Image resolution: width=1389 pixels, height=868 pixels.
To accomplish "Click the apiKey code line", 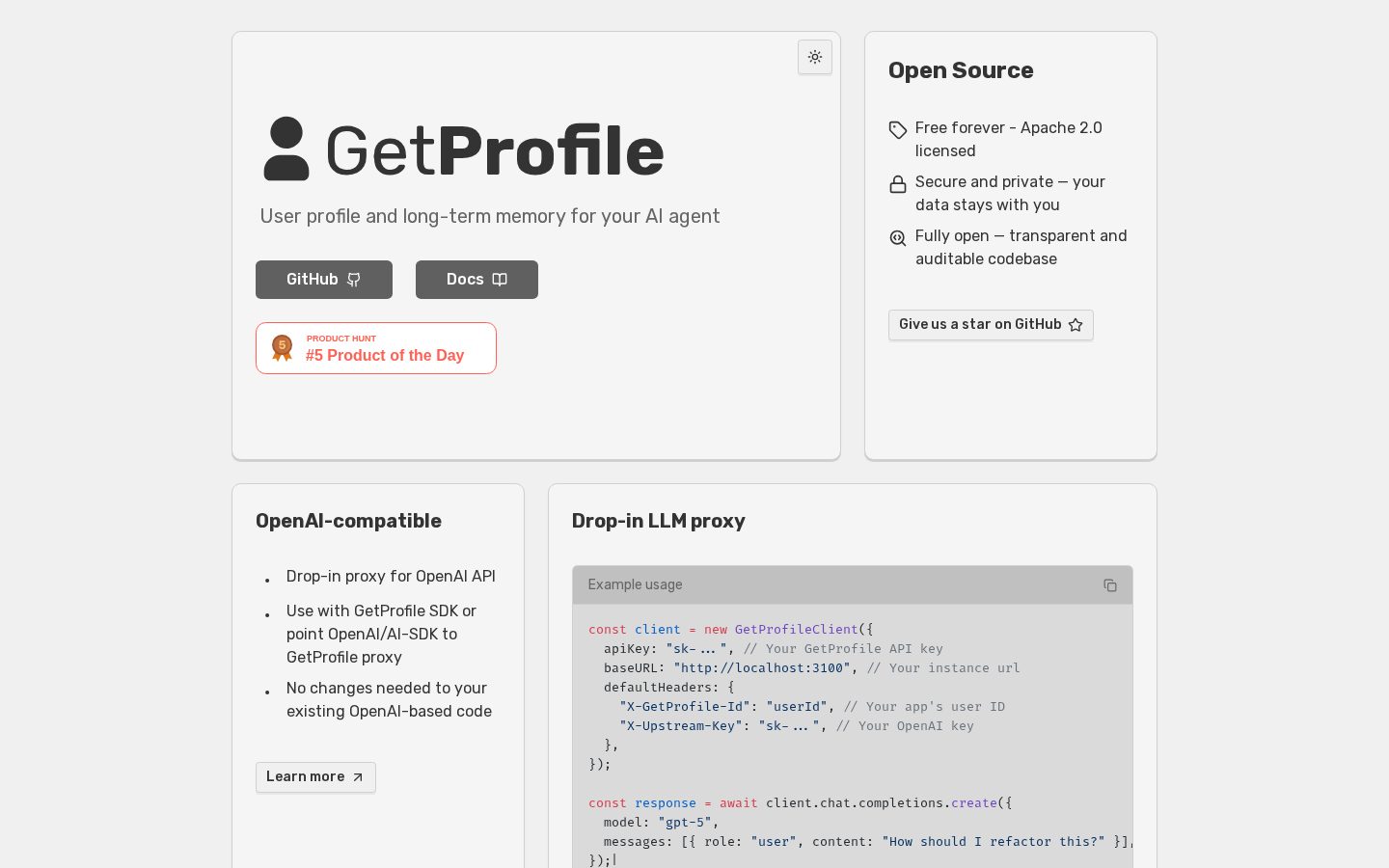I will [x=774, y=648].
